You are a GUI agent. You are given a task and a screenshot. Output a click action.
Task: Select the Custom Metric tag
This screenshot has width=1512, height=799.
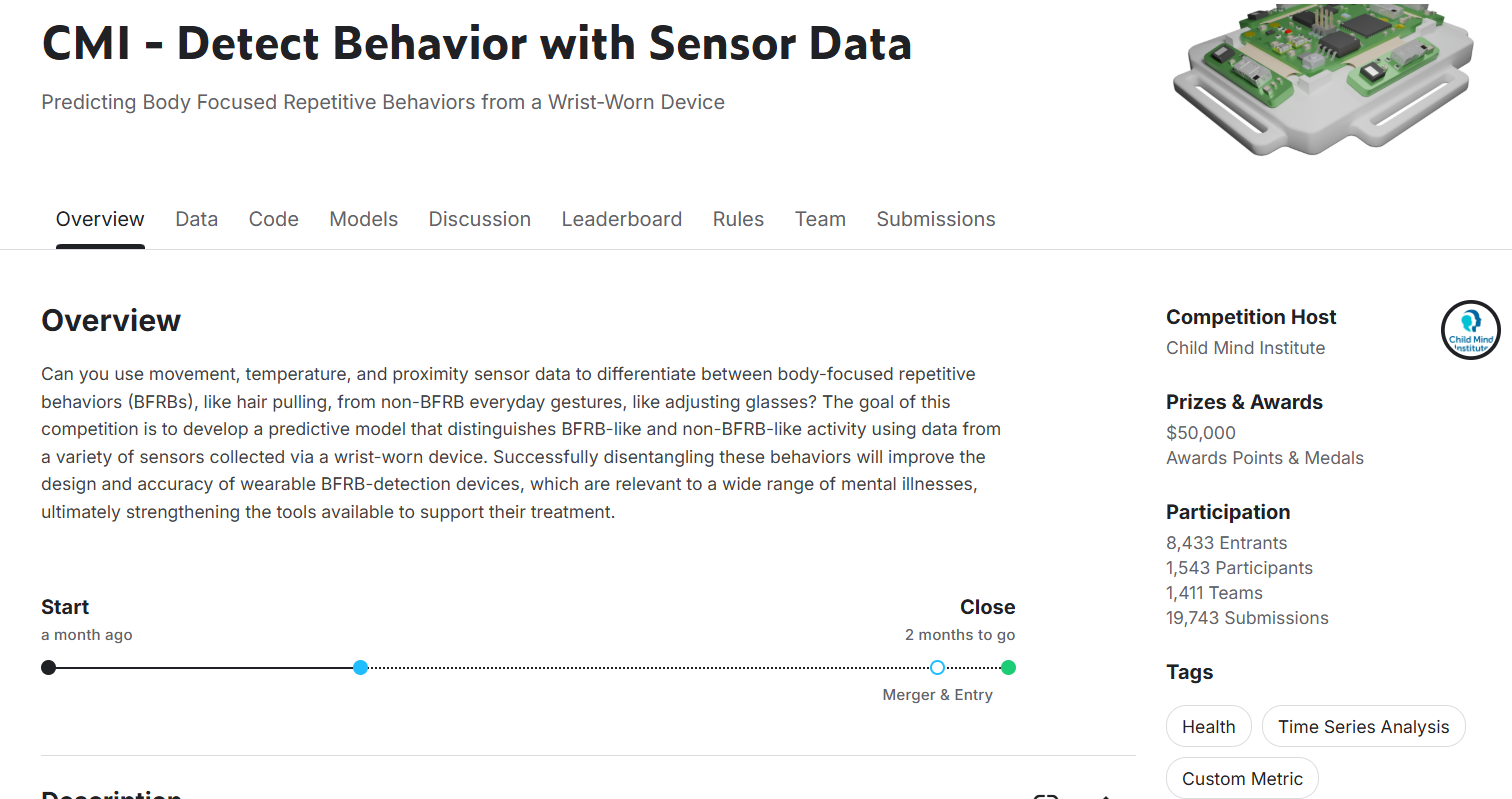pos(1242,778)
